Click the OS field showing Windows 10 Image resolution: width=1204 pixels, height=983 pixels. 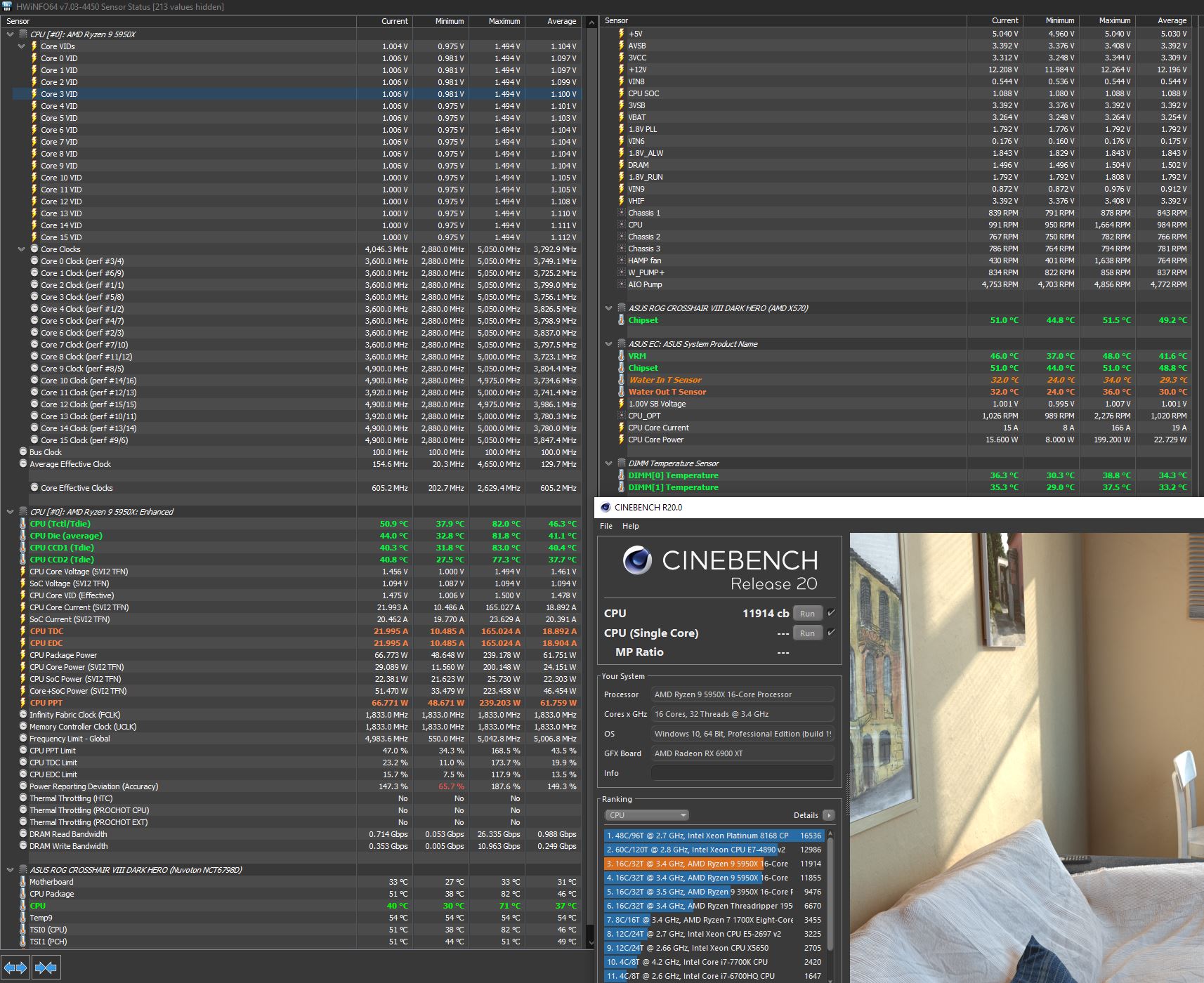(x=742, y=734)
